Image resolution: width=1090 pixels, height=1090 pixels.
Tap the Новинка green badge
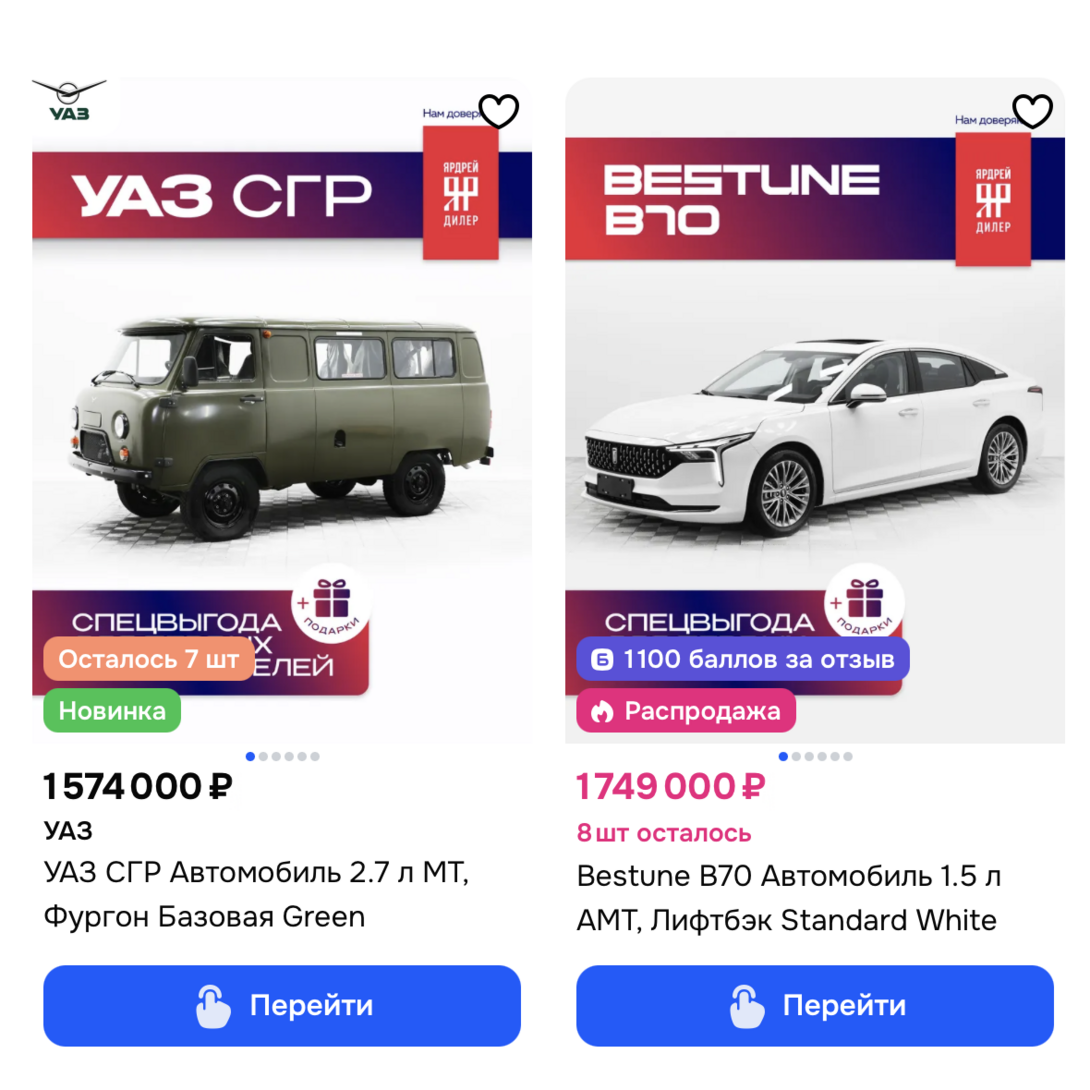pos(112,710)
